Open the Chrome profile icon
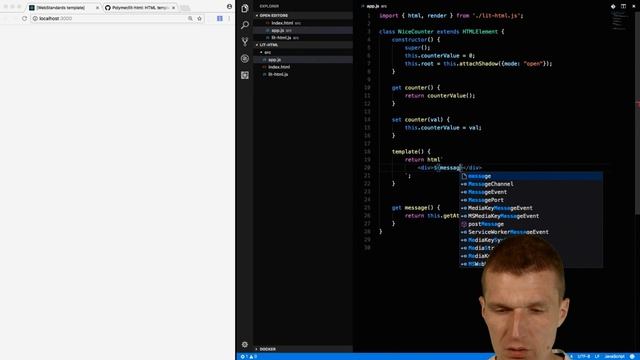Viewport: 640px width, 360px height. coord(229,7)
